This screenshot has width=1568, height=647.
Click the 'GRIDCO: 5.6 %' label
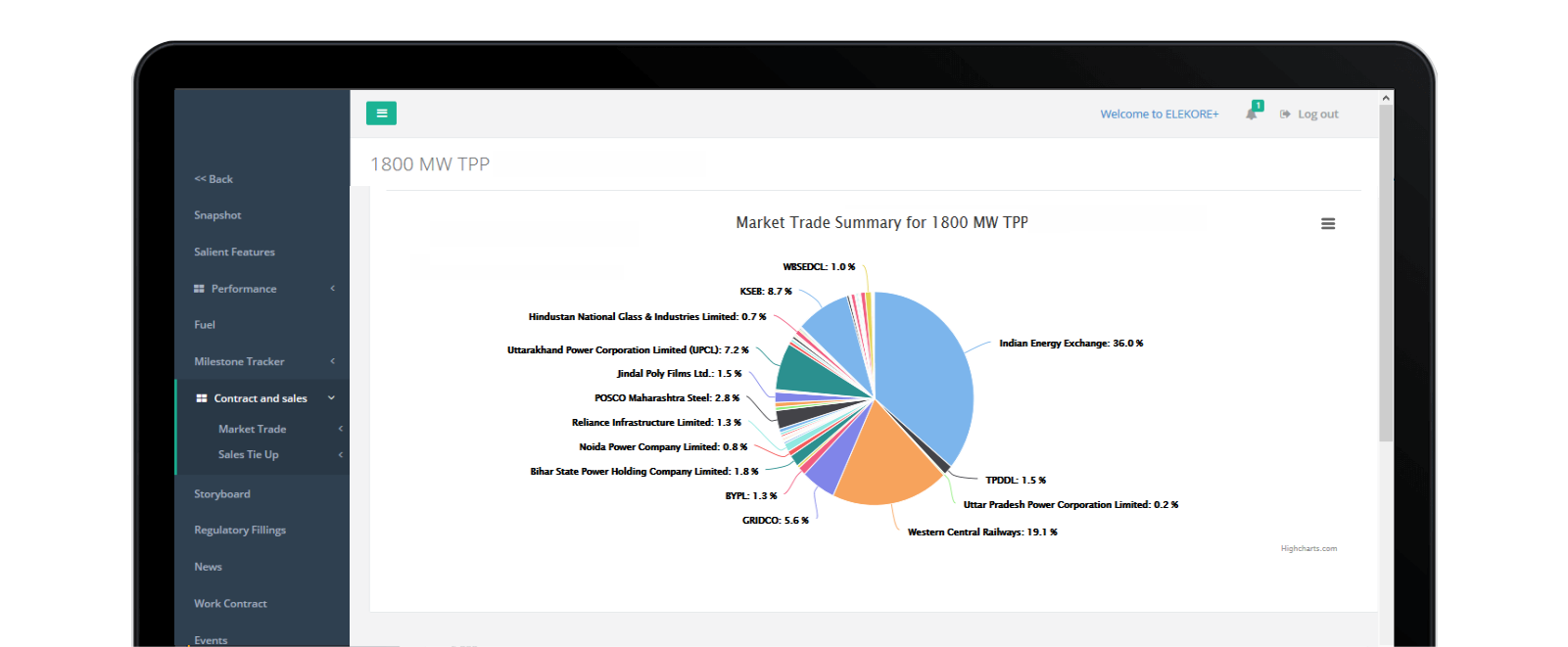click(x=776, y=521)
